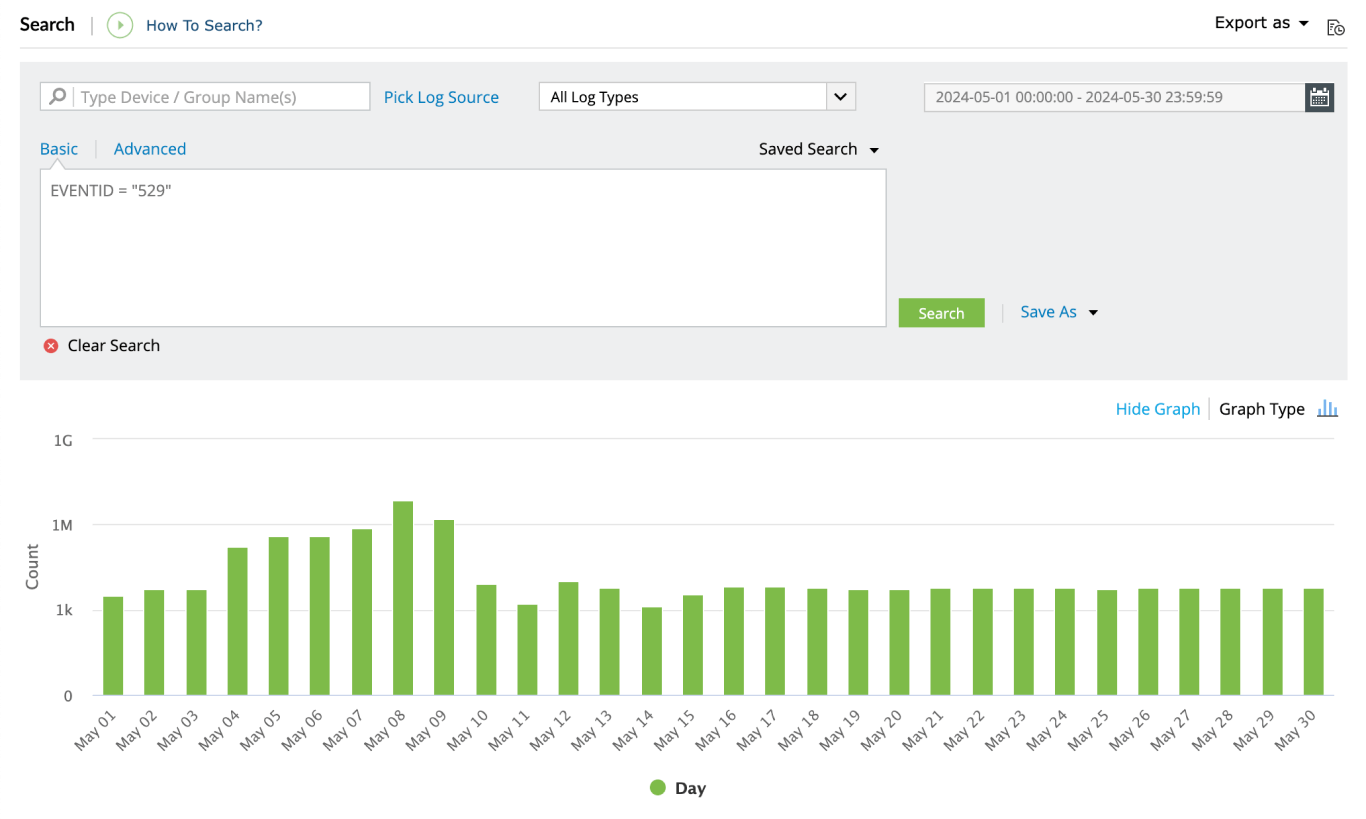
Task: Click the Graph Type bar chart icon
Action: (x=1327, y=409)
